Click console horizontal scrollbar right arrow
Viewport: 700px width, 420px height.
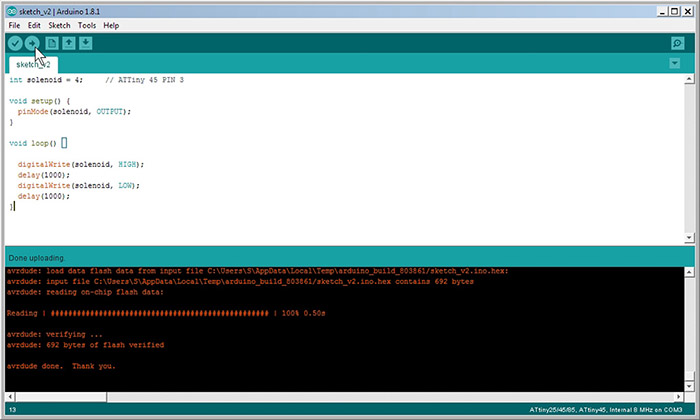click(679, 396)
